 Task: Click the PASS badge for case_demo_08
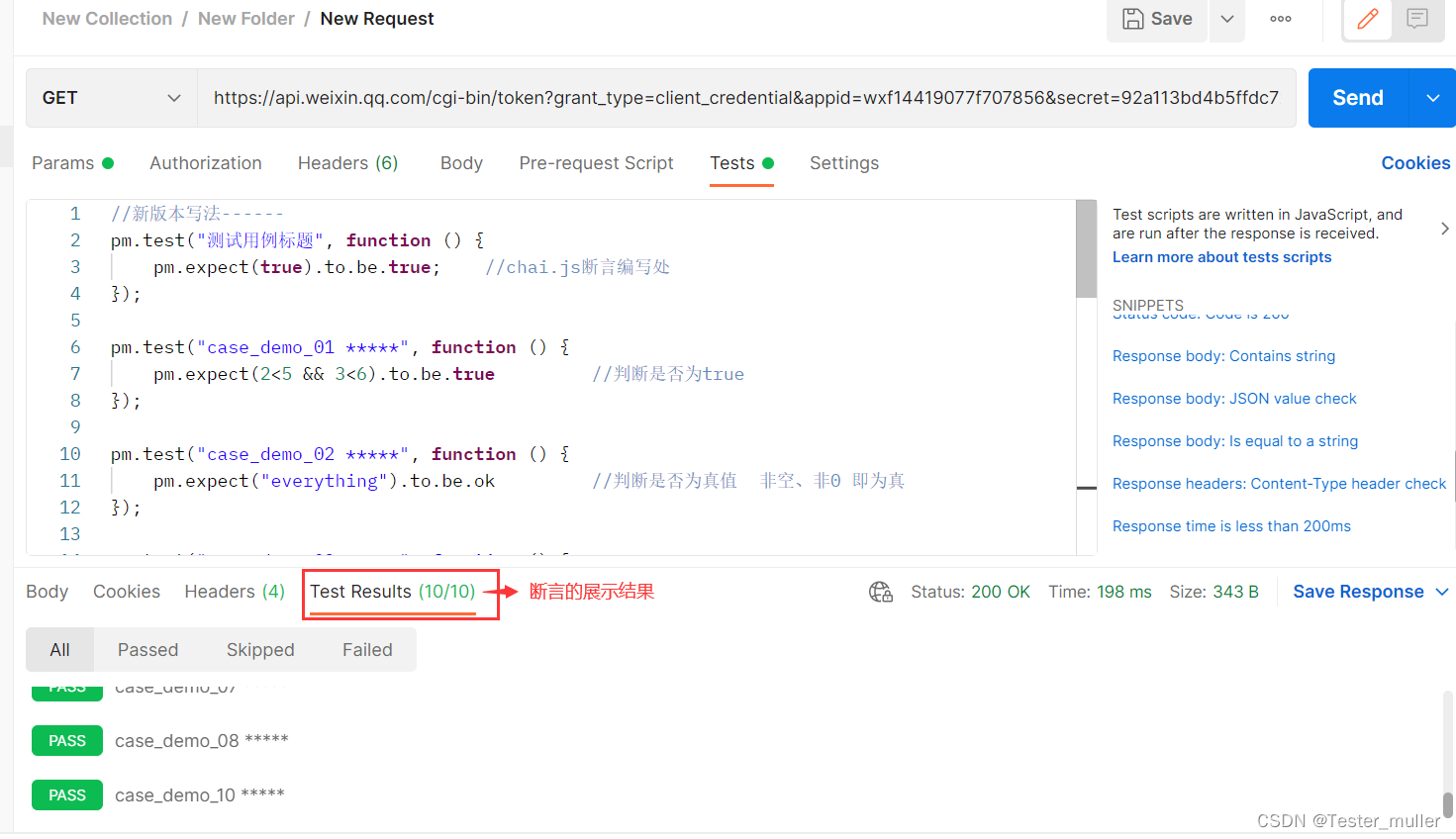[x=67, y=741]
